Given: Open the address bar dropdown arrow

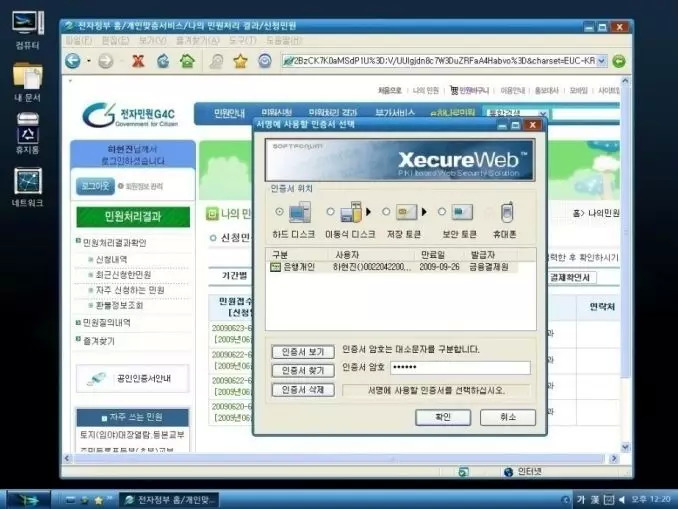Looking at the screenshot, I should point(601,61).
